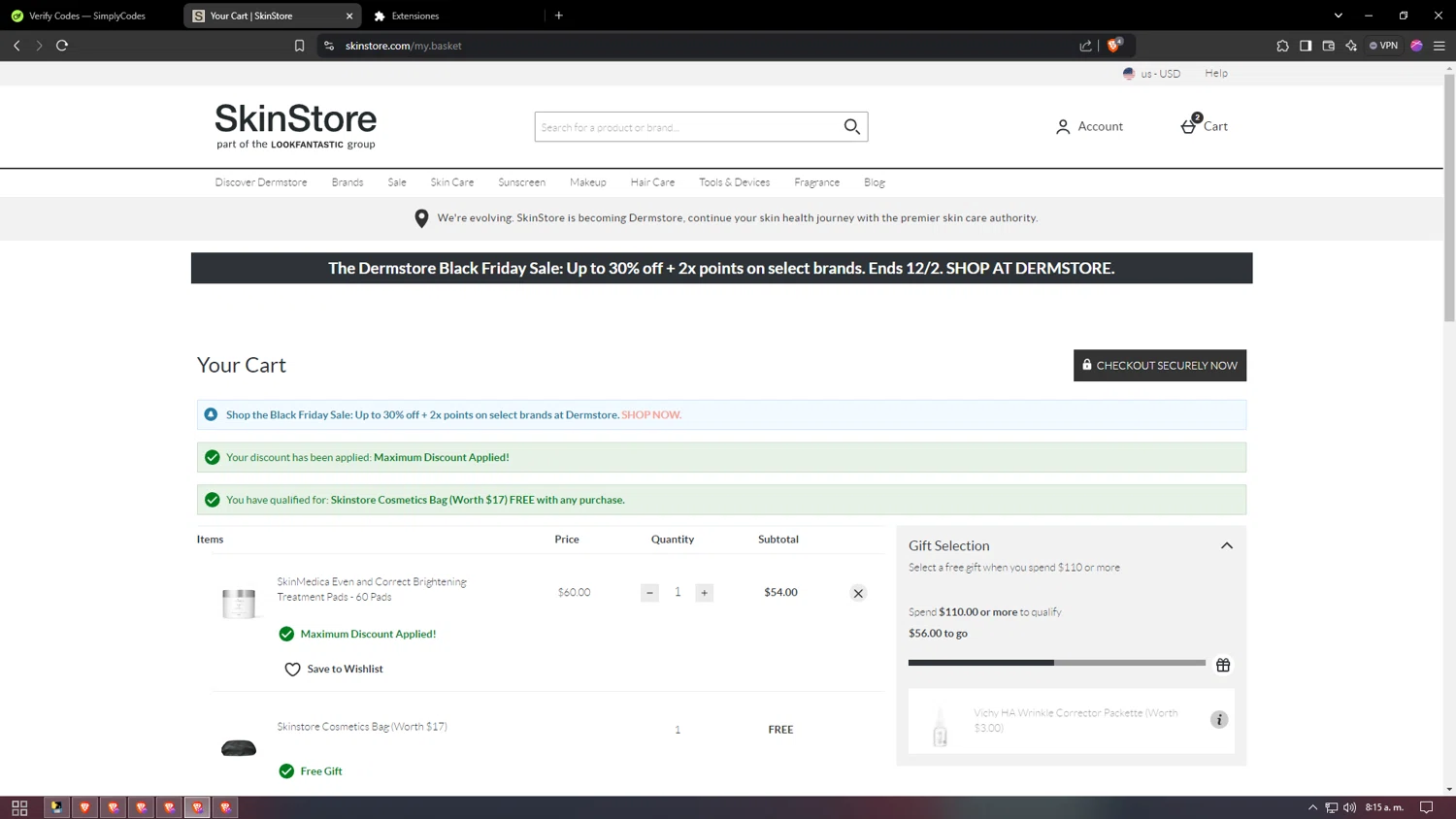Click the Dermstore Black Friday Sale banner
1456x819 pixels.
click(x=721, y=268)
